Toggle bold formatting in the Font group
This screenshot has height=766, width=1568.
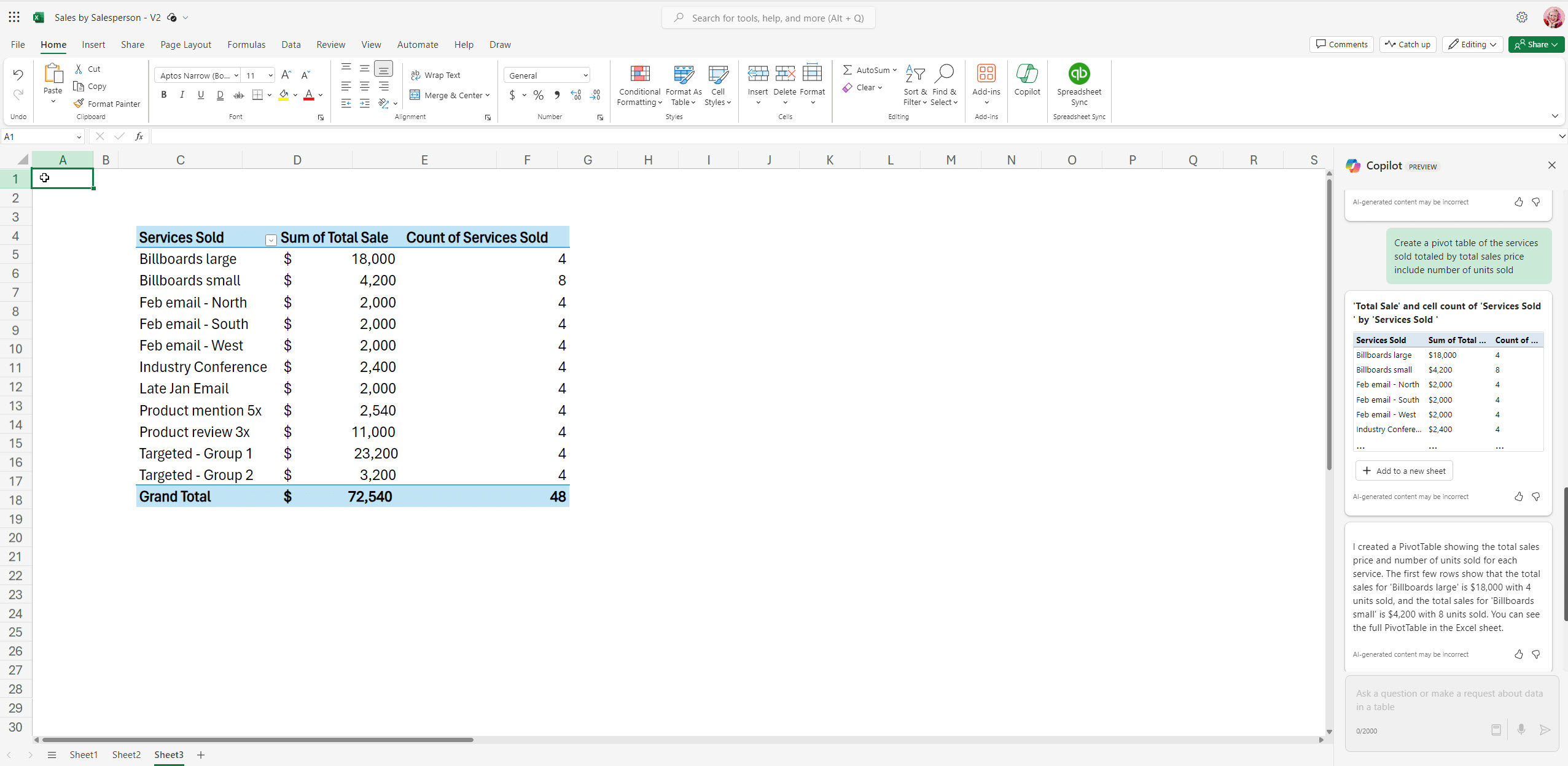point(163,95)
